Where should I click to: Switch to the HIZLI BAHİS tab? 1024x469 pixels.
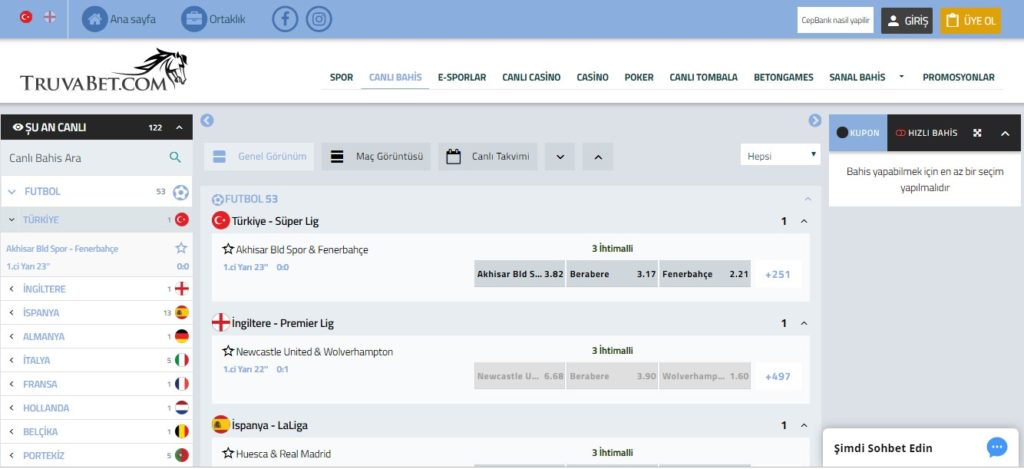pos(926,133)
